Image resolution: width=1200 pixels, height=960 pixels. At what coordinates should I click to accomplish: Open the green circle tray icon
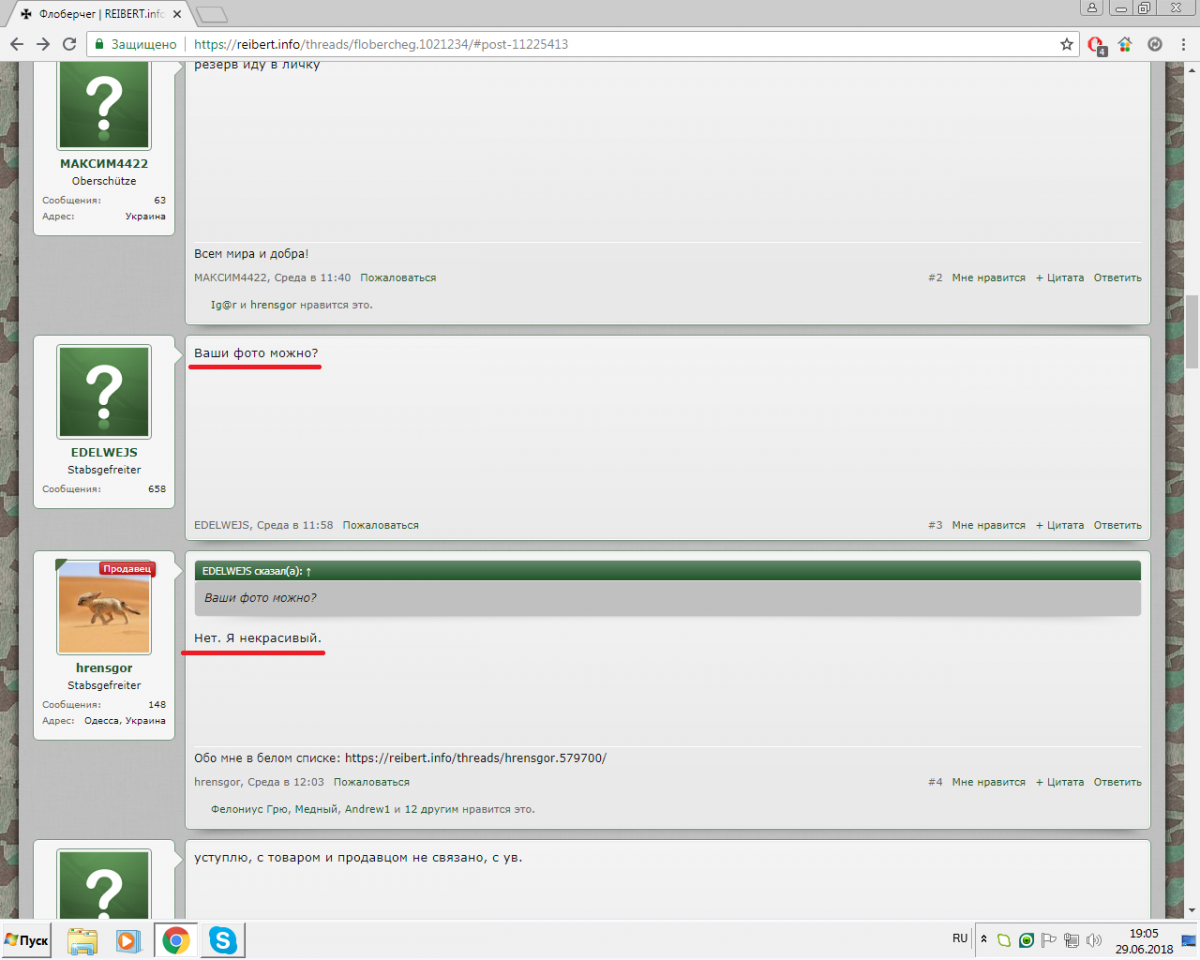pyautogui.click(x=1026, y=940)
